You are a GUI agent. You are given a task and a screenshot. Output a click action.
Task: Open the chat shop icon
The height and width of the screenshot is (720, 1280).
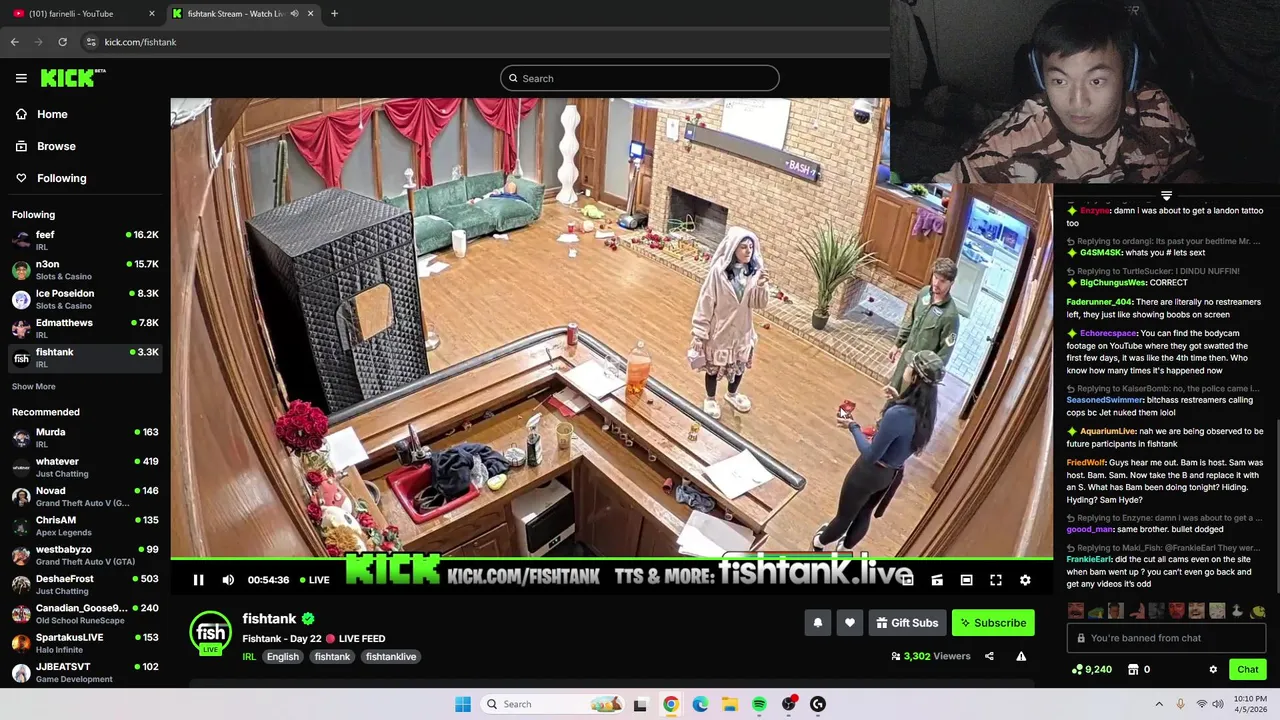pos(1133,670)
